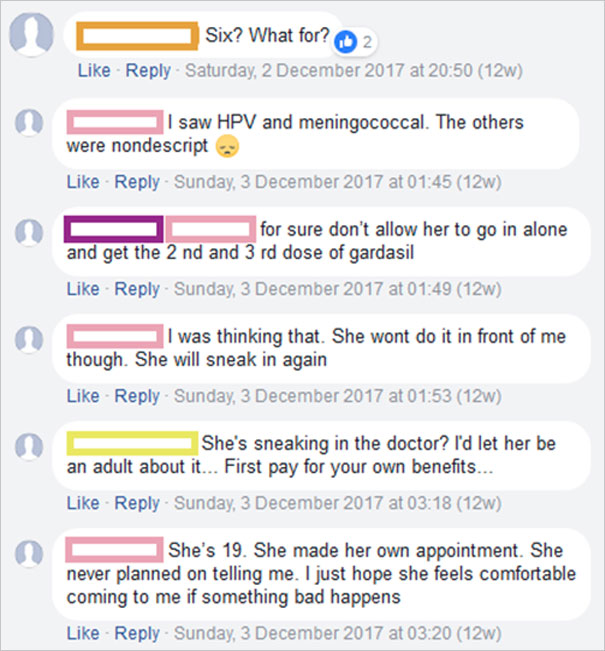Click the sad emoji after "nondescript"
605x651 pixels.
point(227,146)
